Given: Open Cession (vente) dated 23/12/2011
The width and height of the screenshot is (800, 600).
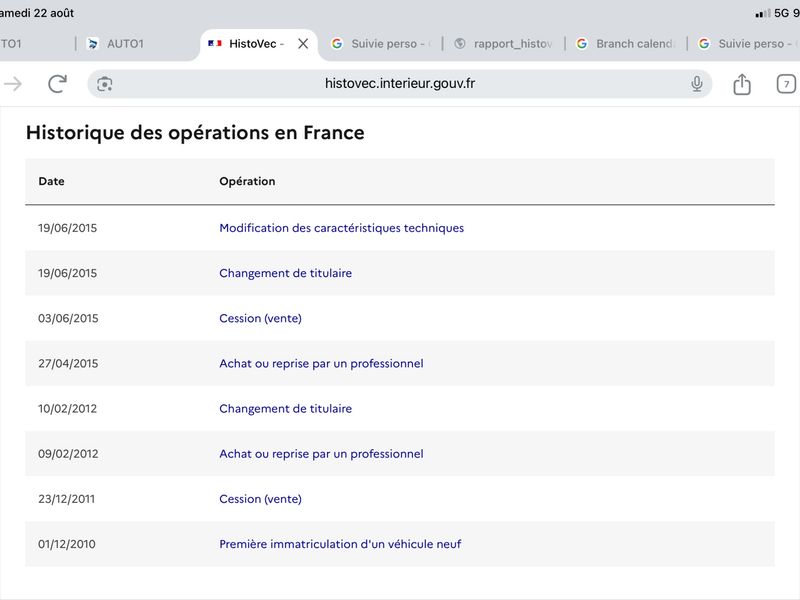Looking at the screenshot, I should coord(260,499).
